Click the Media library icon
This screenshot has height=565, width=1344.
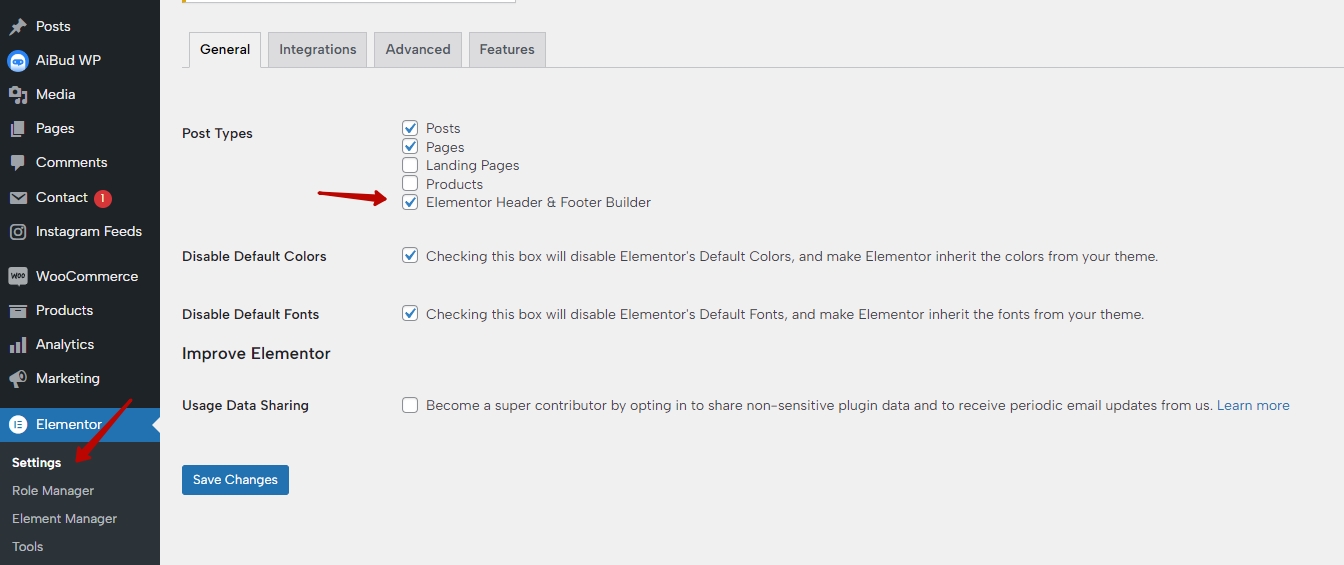(x=17, y=95)
